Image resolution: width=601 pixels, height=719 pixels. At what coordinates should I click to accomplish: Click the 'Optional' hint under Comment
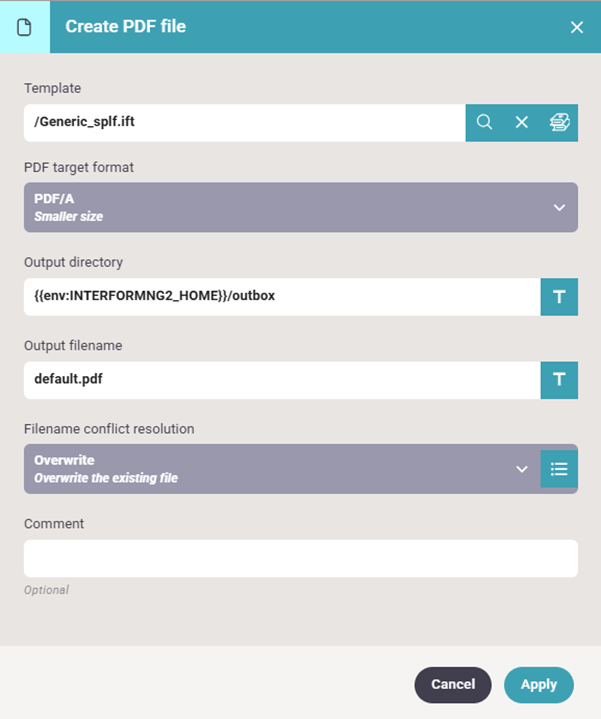pyautogui.click(x=46, y=590)
